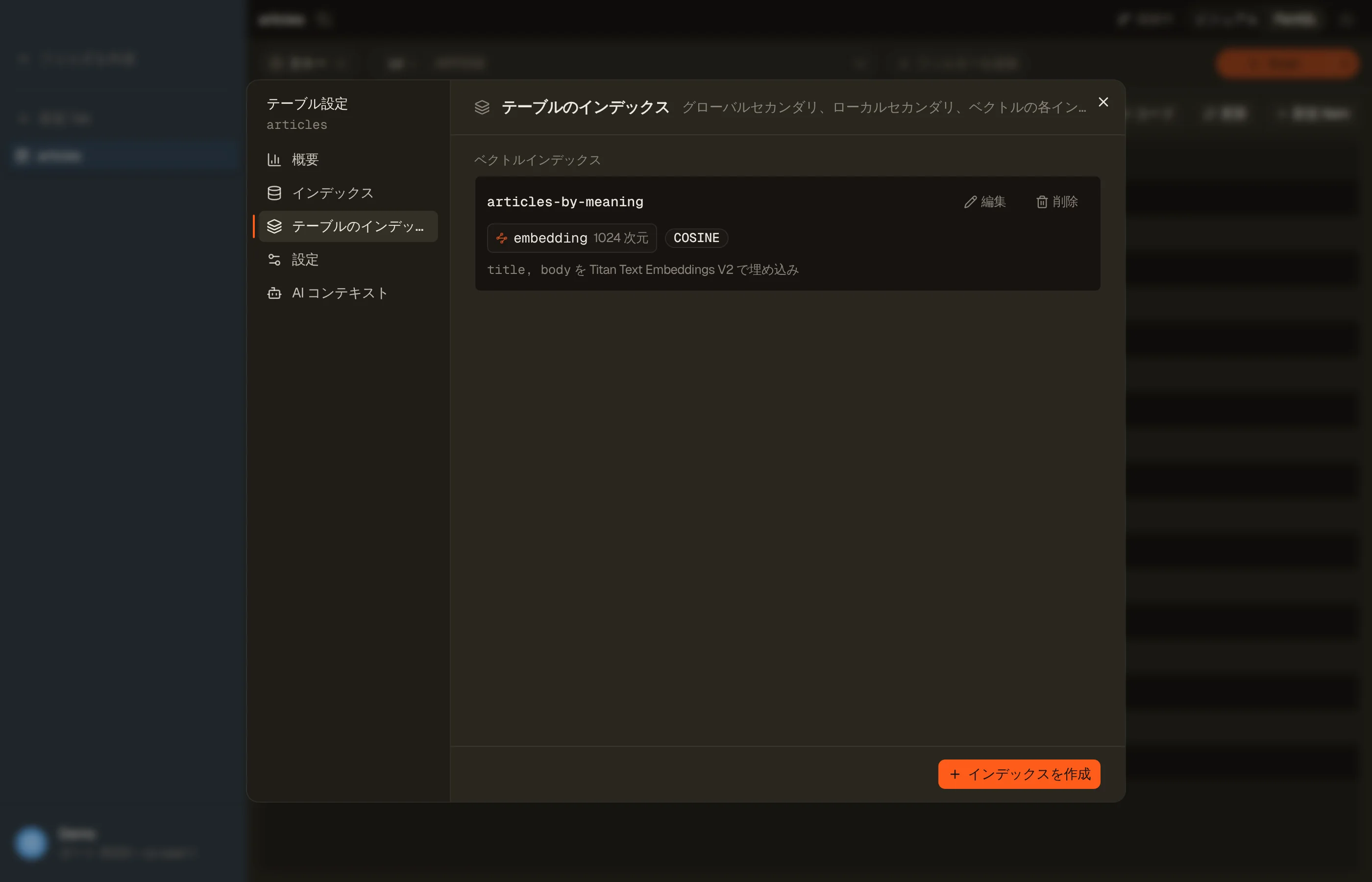
Task: Click the 編集 edit button for articles-by-meaning
Action: [x=985, y=201]
